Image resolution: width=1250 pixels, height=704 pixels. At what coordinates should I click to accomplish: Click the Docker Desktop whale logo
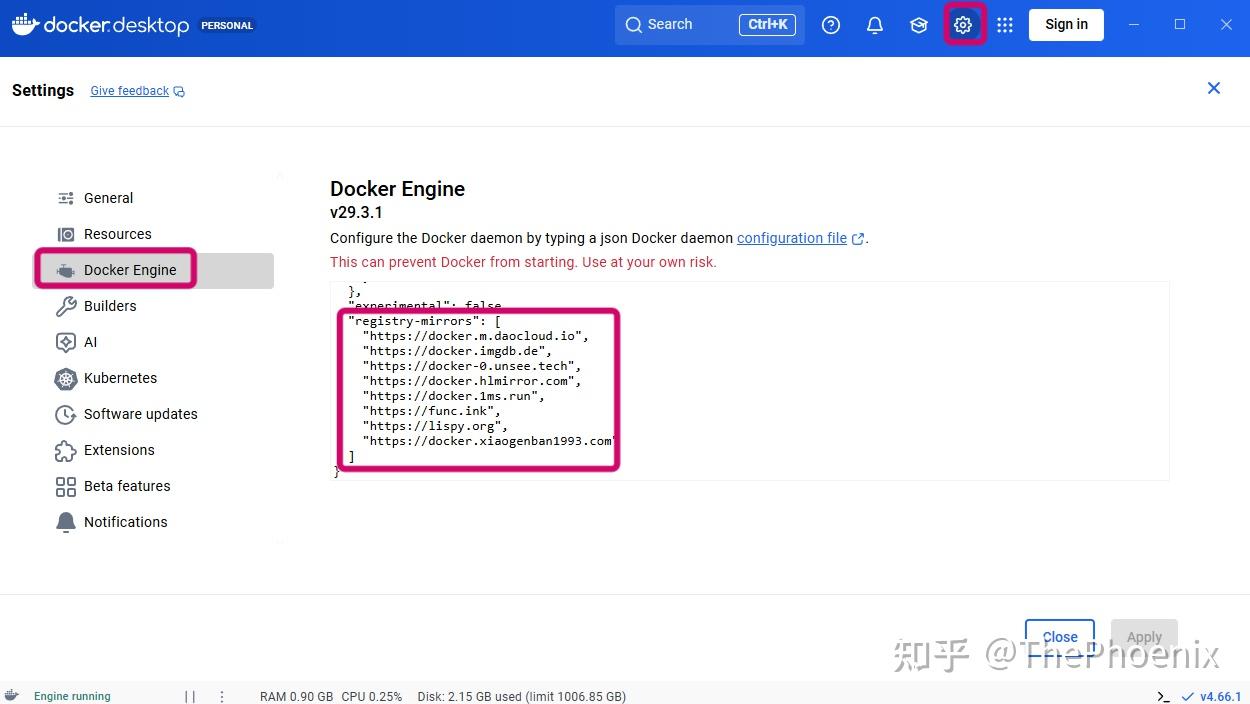click(25, 24)
